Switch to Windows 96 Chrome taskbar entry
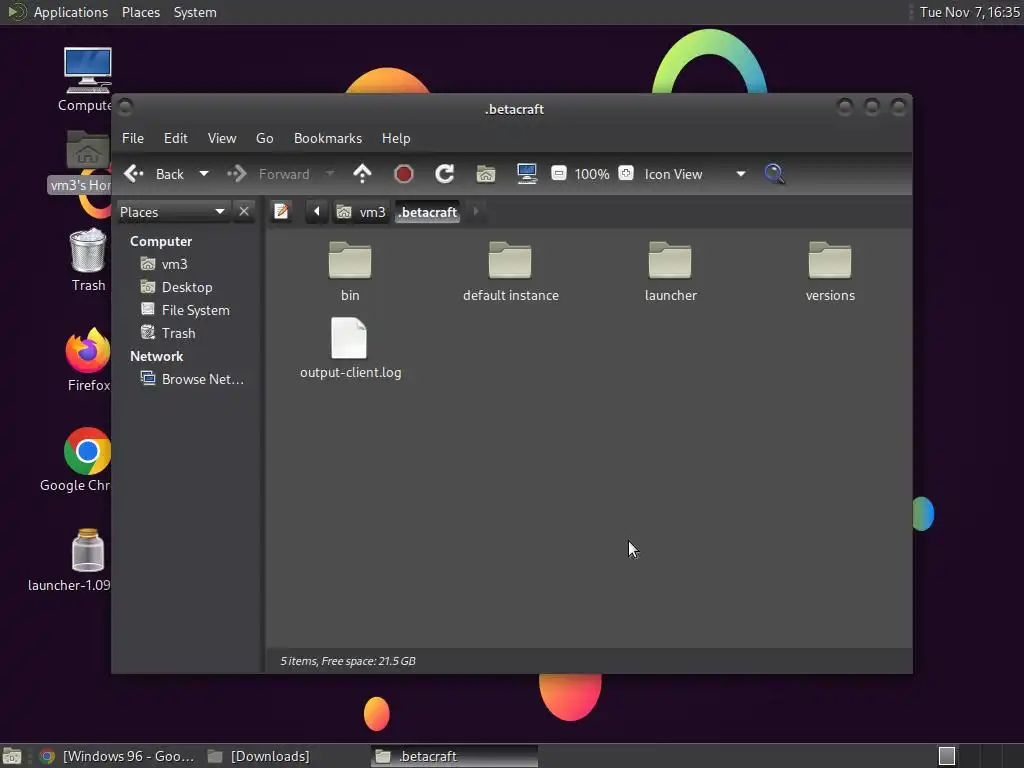The height and width of the screenshot is (768, 1024). point(118,756)
